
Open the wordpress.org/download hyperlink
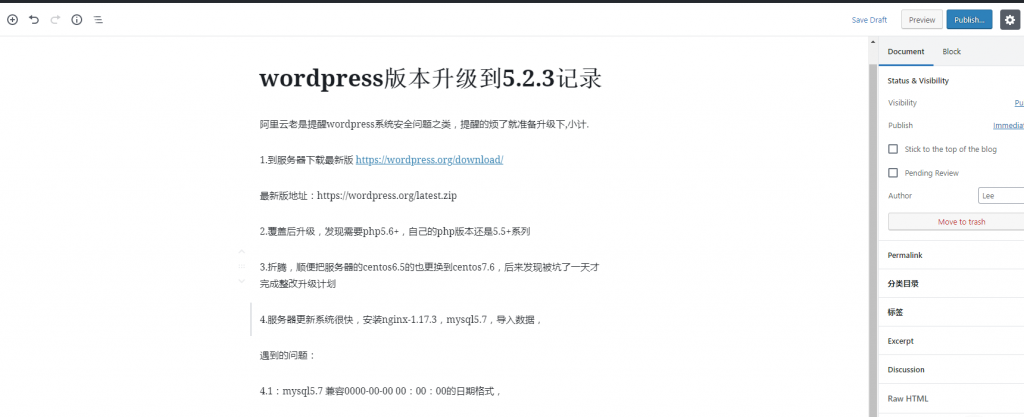[429, 160]
